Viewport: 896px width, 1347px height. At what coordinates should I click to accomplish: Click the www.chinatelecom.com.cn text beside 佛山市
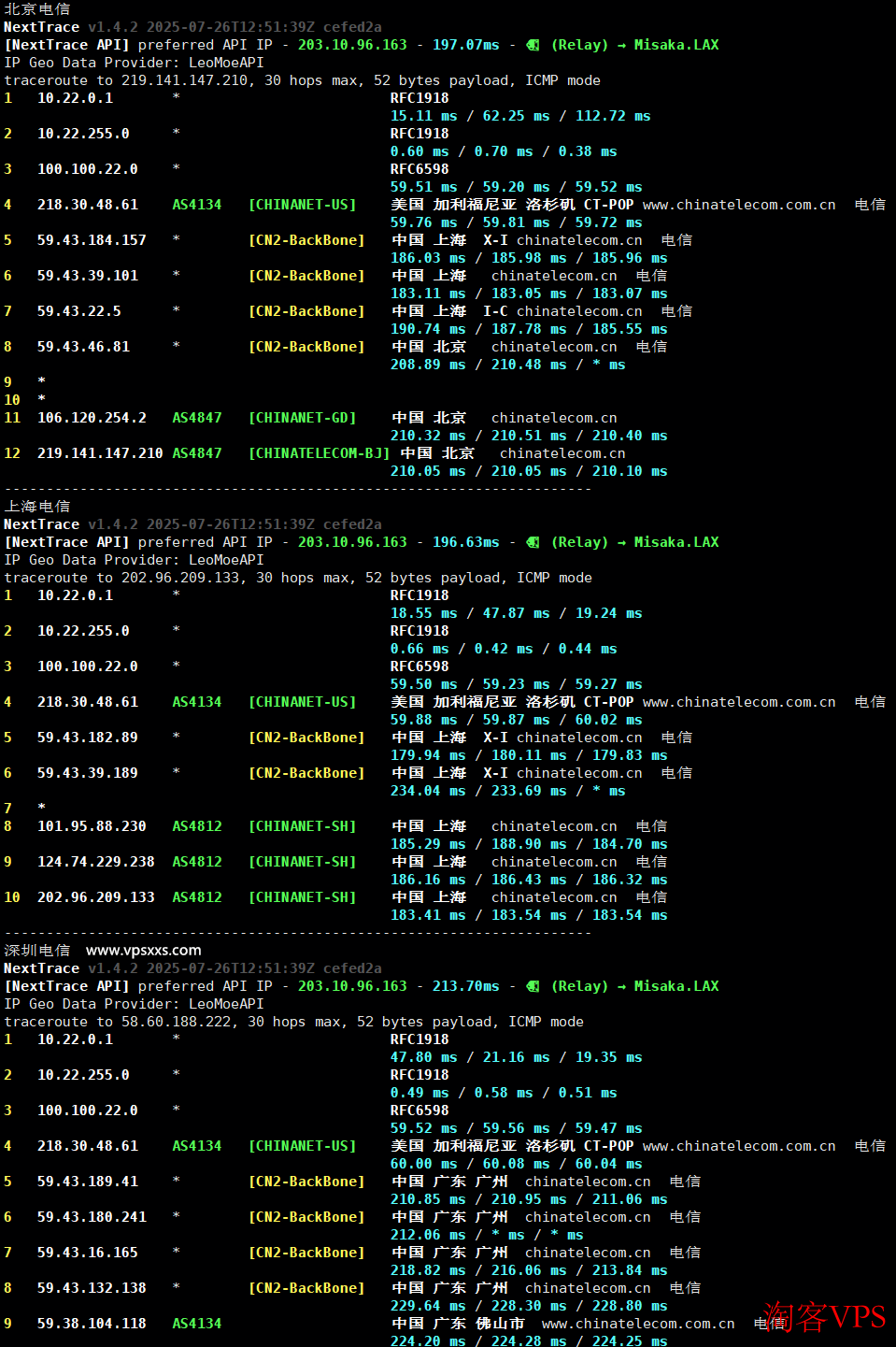pos(638,1324)
